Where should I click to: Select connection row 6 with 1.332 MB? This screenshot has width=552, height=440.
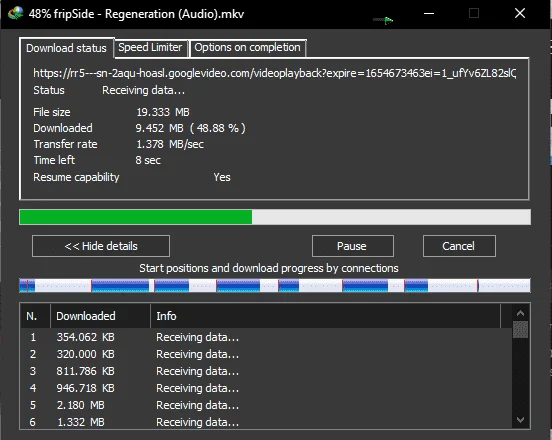click(266, 422)
